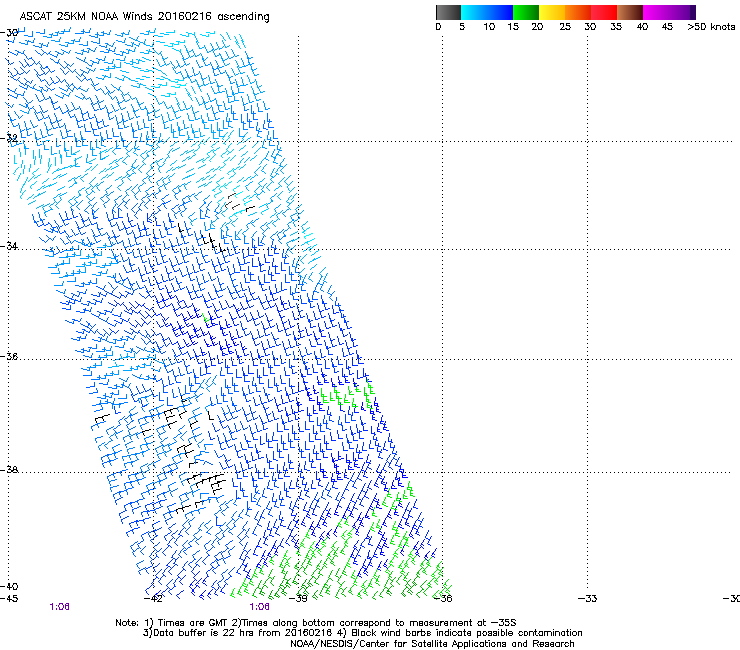740x650 pixels.
Task: Click the '5' legend scale label
Action: [462, 27]
